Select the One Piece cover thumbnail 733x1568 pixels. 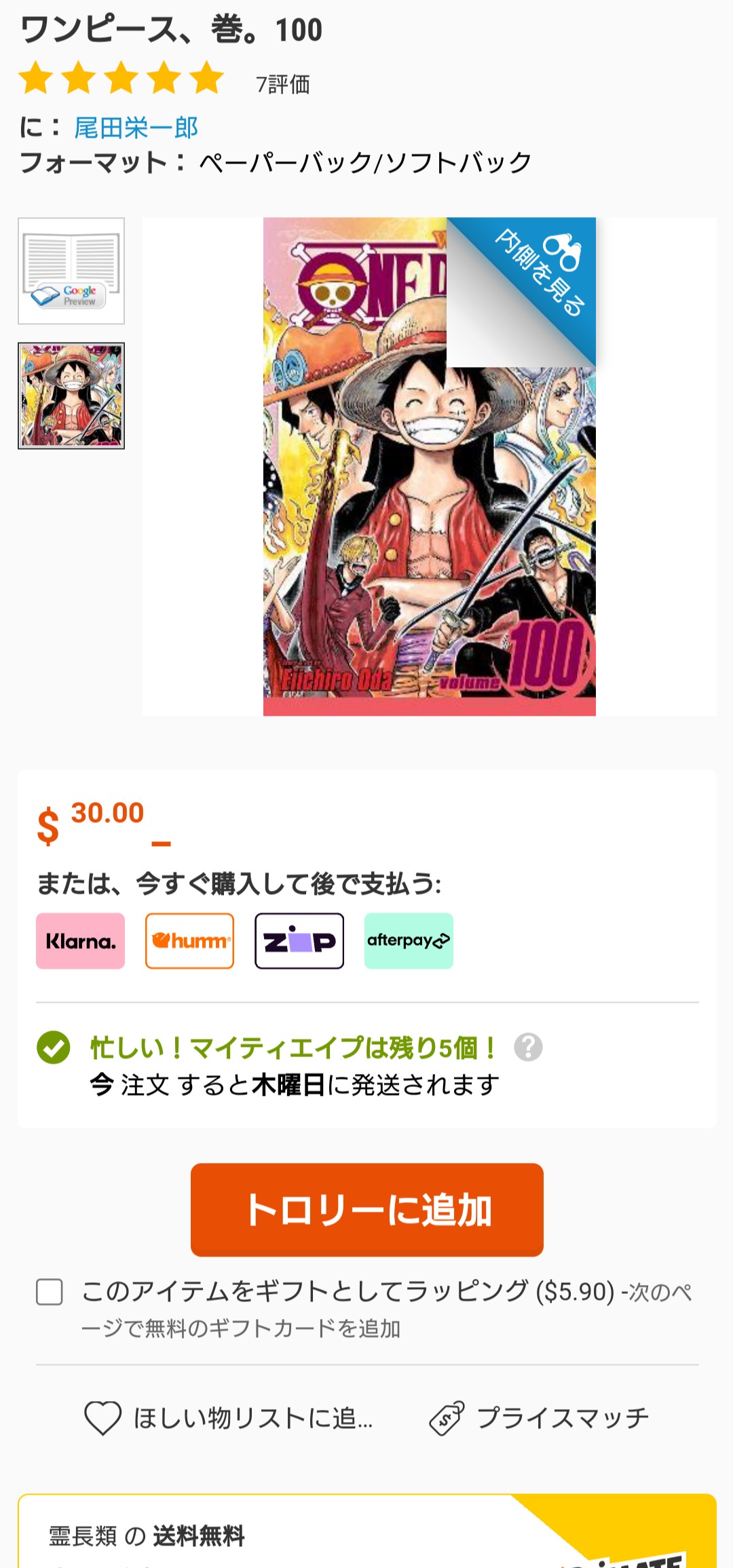click(71, 396)
